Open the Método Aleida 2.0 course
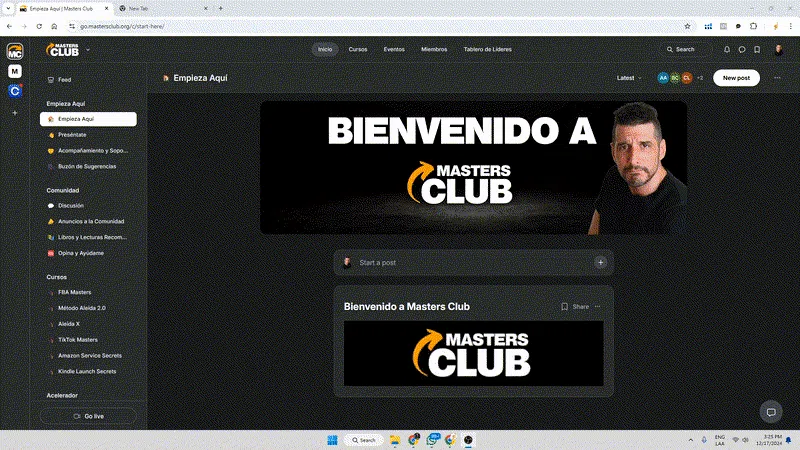The width and height of the screenshot is (800, 450). tap(88, 308)
